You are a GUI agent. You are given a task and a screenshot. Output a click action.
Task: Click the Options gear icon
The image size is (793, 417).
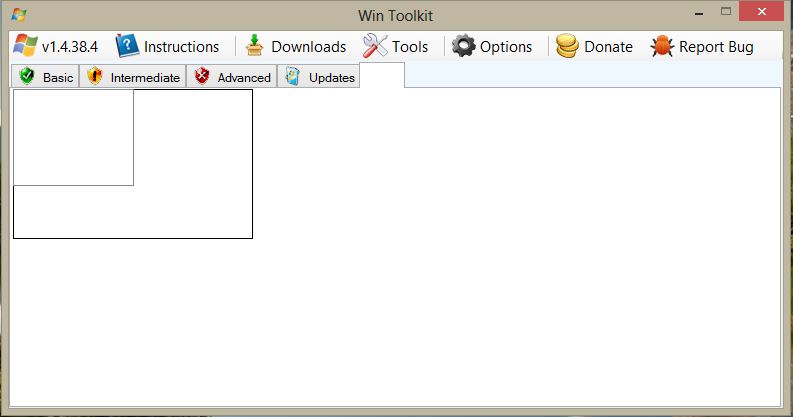pyautogui.click(x=463, y=46)
